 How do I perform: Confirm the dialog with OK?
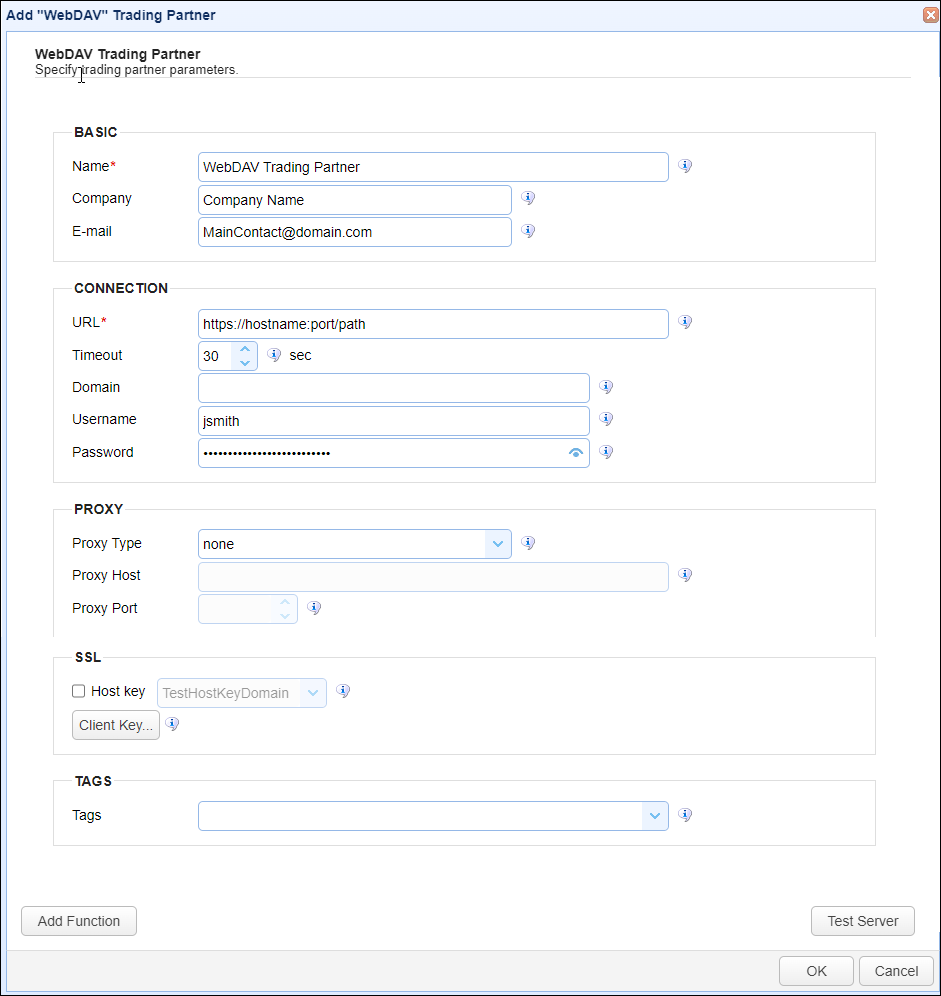816,971
